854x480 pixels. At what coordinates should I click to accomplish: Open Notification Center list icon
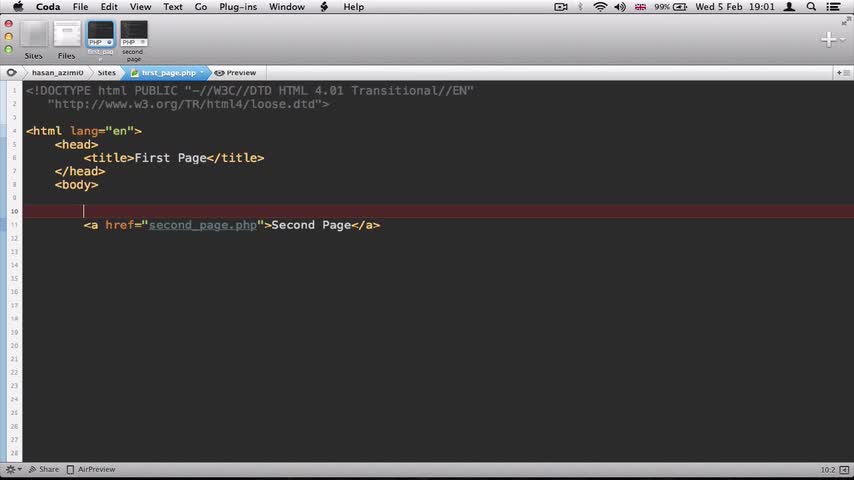tap(833, 7)
